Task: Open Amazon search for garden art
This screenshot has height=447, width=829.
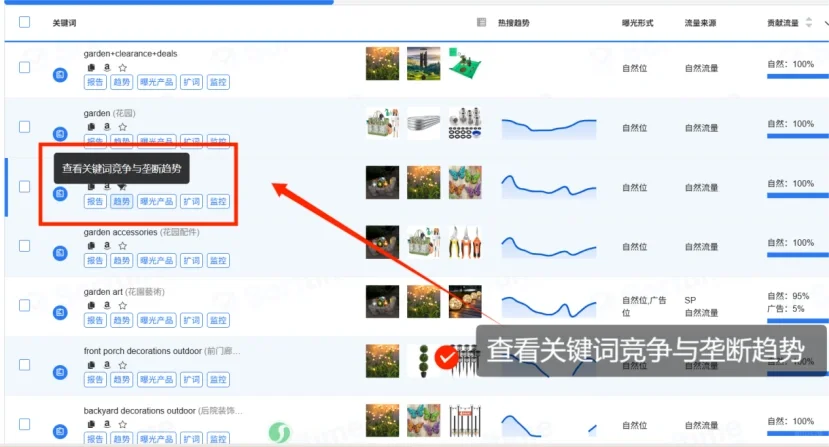Action: pos(107,305)
